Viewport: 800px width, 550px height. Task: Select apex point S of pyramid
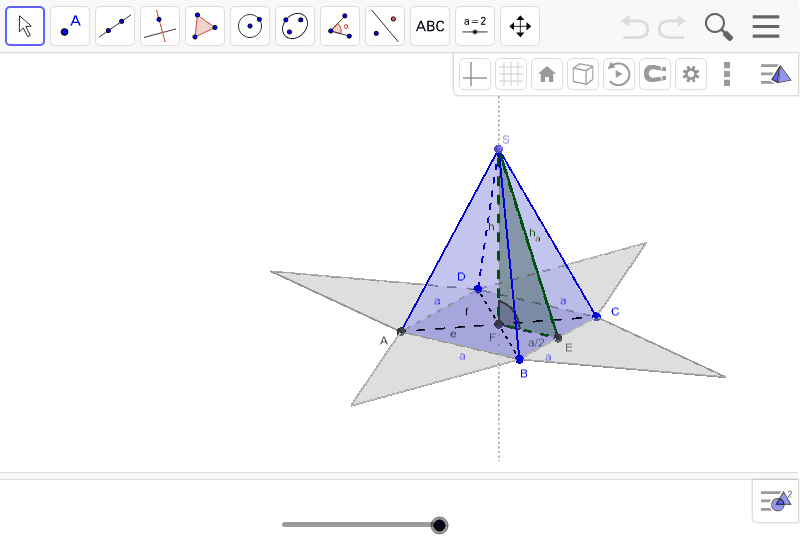point(498,149)
